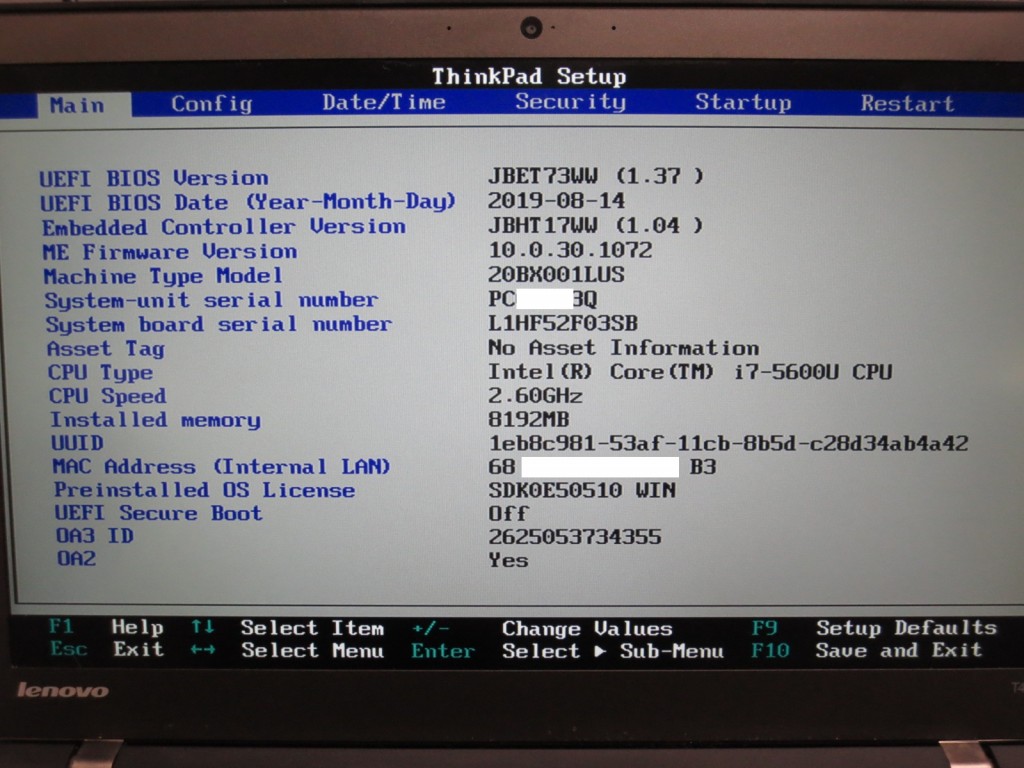Select OA3 ID value 2625053734355
Screen dimensions: 1024x768
575,537
